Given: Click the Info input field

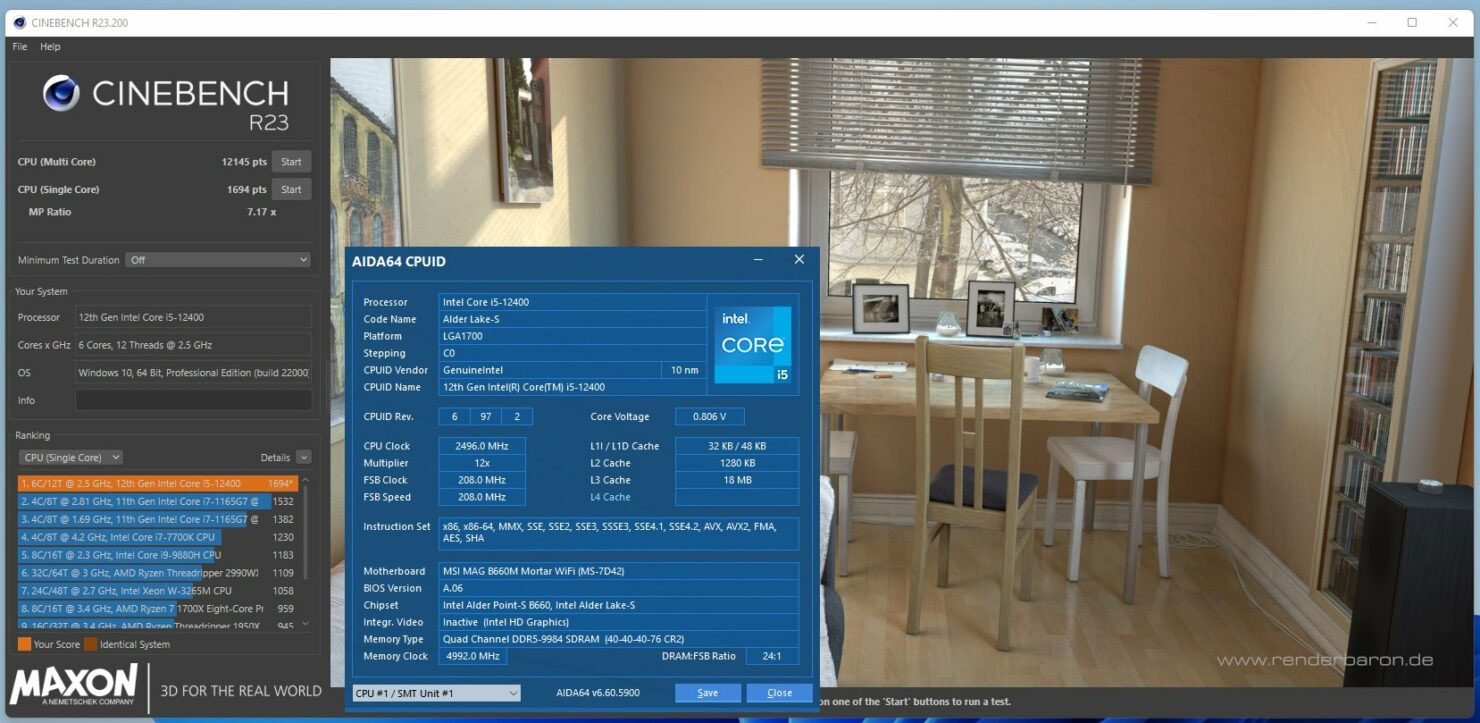Looking at the screenshot, I should click(x=193, y=400).
